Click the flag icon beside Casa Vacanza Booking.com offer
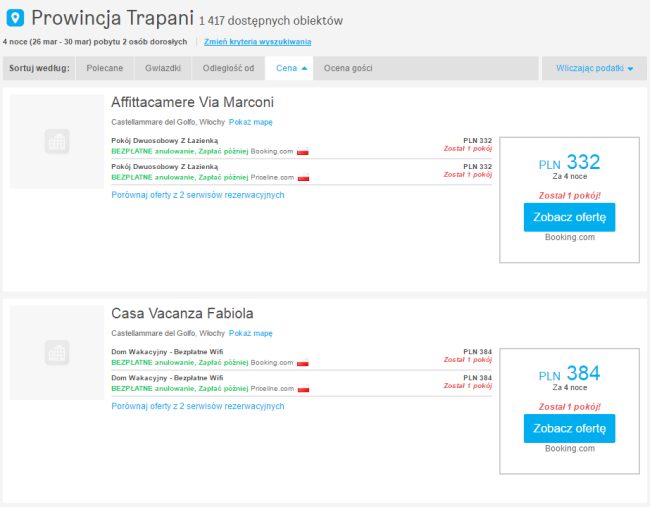The image size is (650, 507). [x=303, y=364]
